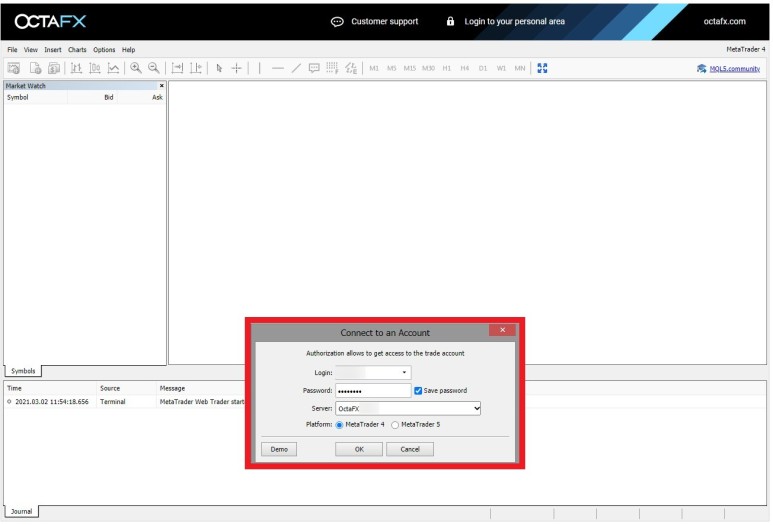Toggle chart shift icon

pos(196,68)
